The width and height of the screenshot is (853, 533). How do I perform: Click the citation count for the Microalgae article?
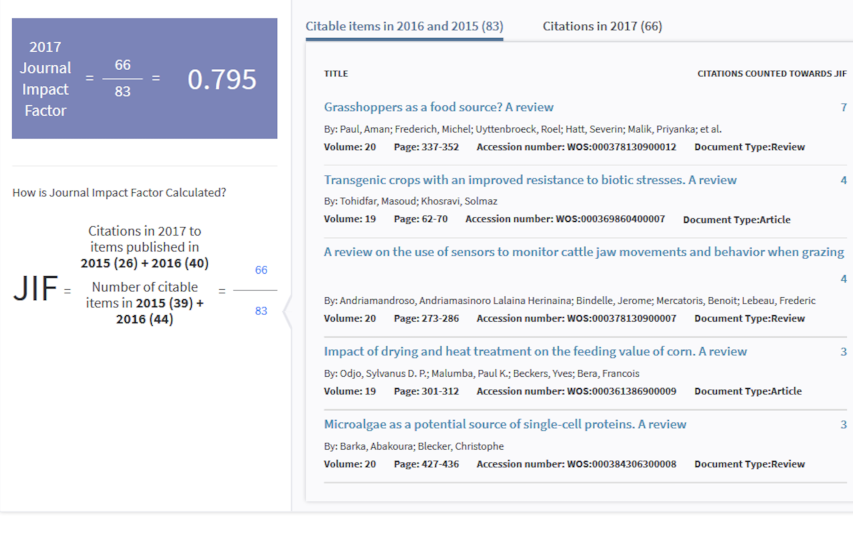(x=843, y=424)
